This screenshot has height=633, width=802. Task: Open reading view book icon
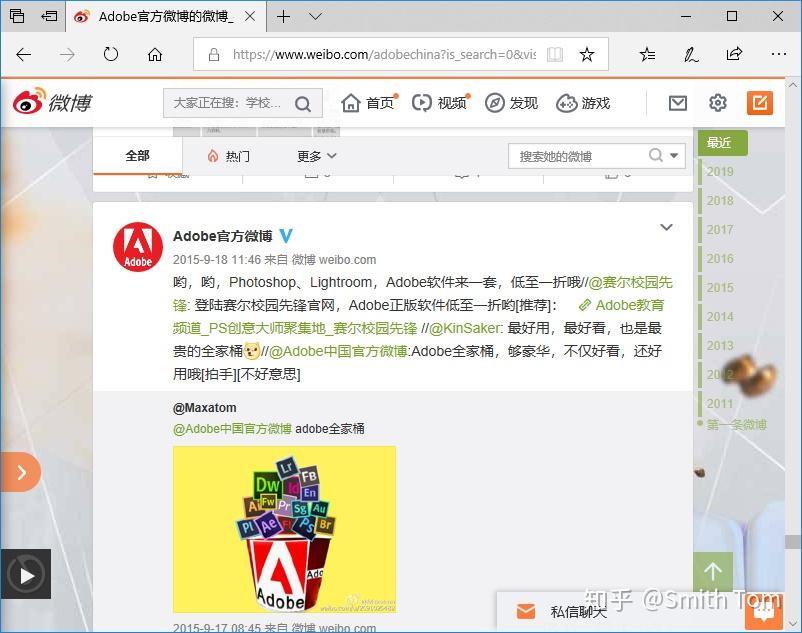pyautogui.click(x=555, y=54)
